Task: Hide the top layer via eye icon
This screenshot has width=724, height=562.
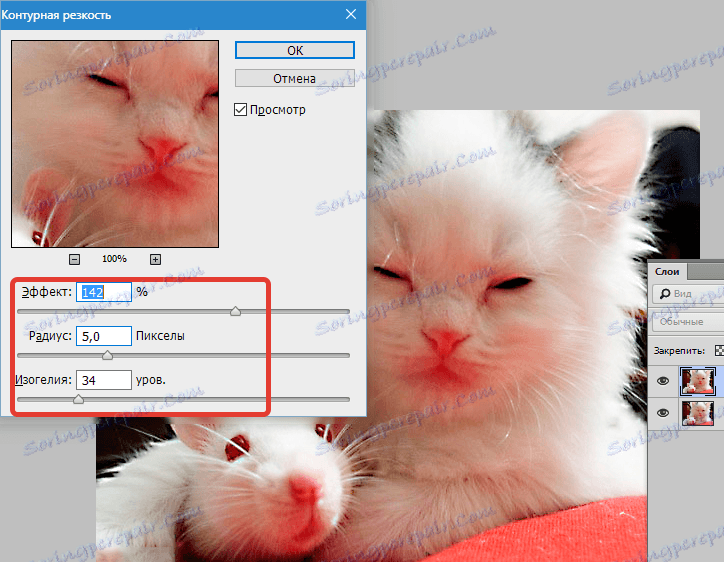Action: (x=663, y=381)
